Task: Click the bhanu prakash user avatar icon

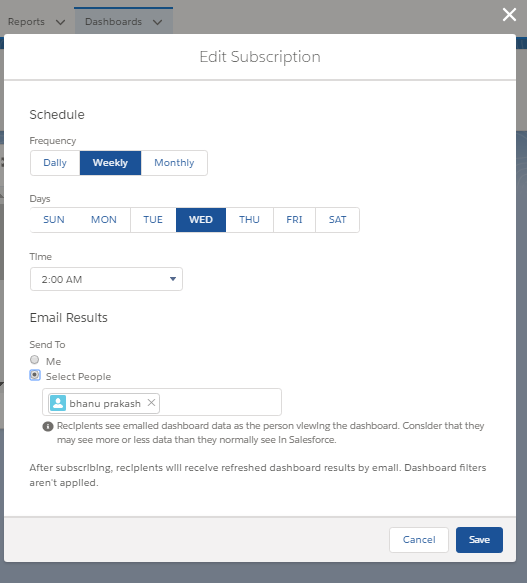Action: coord(58,403)
